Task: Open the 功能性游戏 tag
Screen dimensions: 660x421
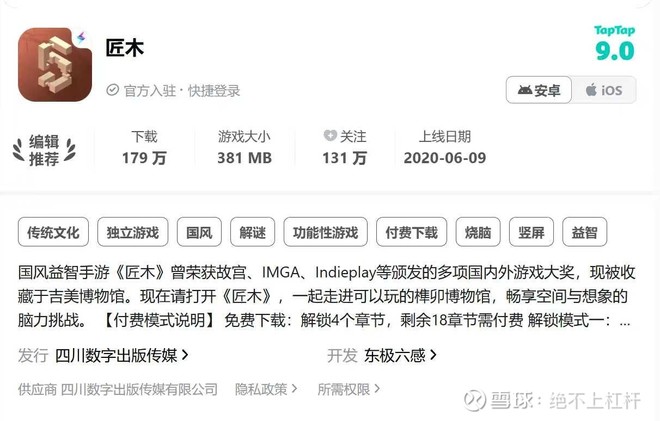Action: pos(325,232)
